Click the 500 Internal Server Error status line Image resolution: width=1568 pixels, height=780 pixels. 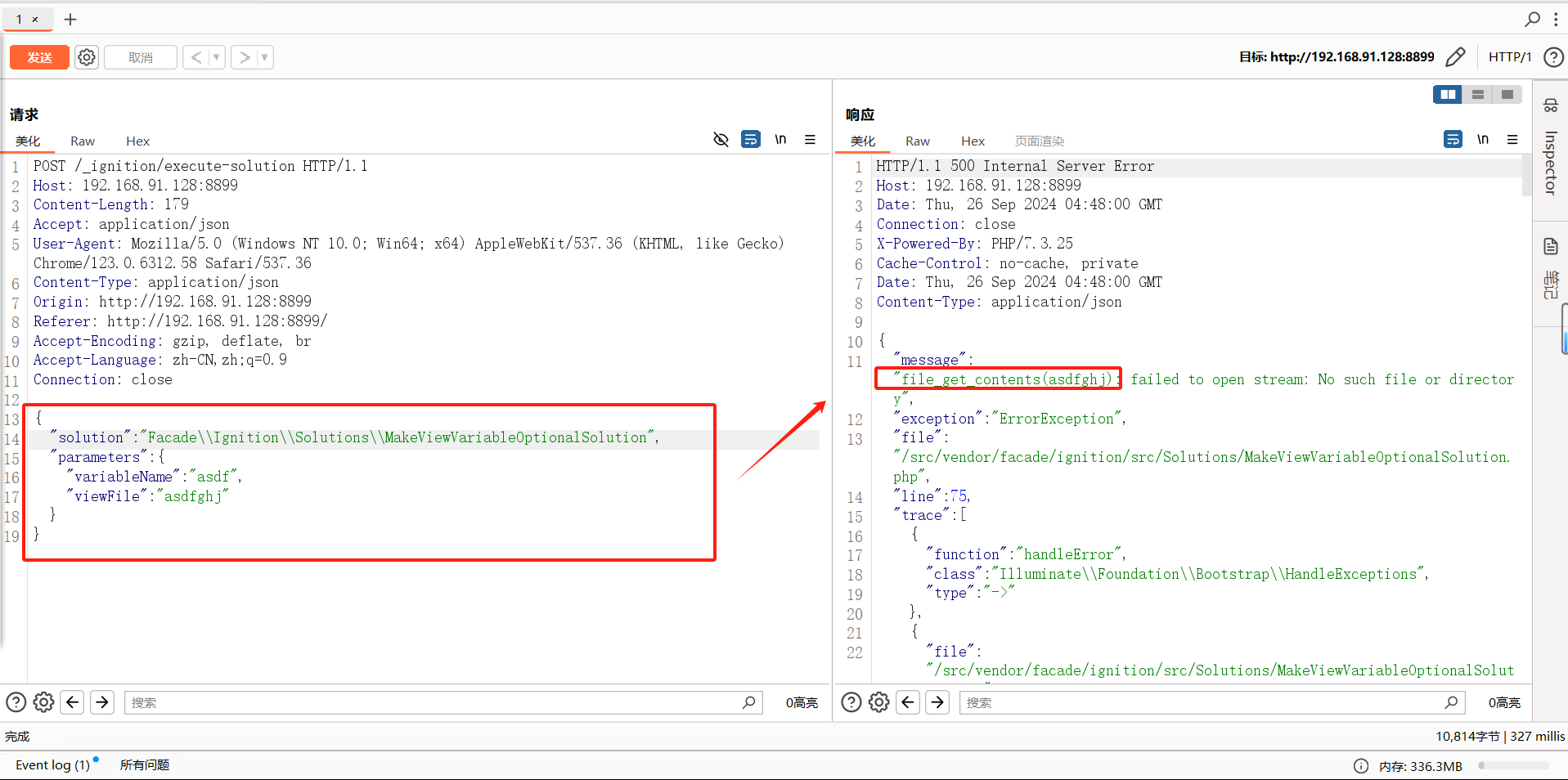1015,166
